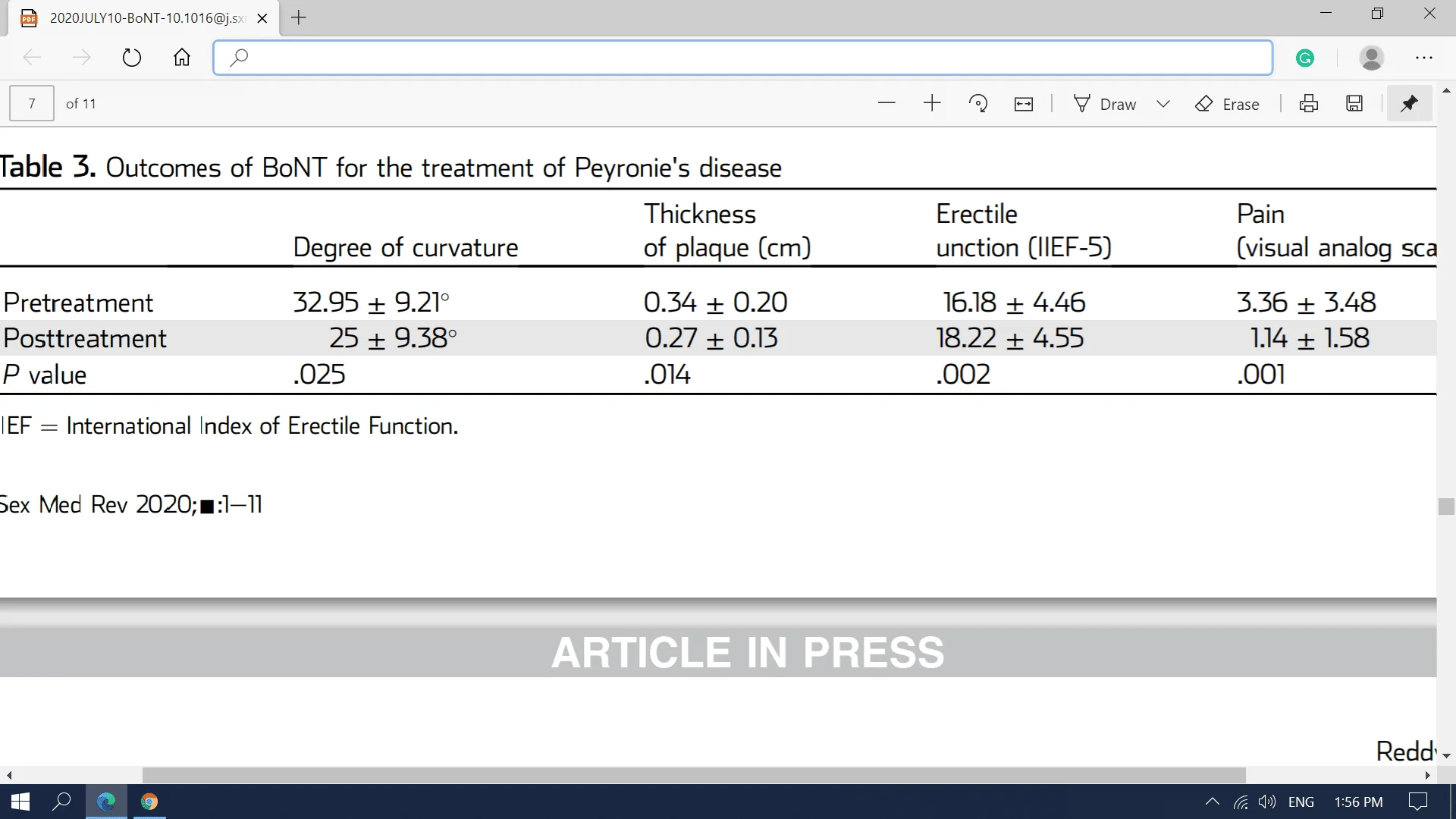
Task: Open Chrome from taskbar
Action: click(x=149, y=802)
